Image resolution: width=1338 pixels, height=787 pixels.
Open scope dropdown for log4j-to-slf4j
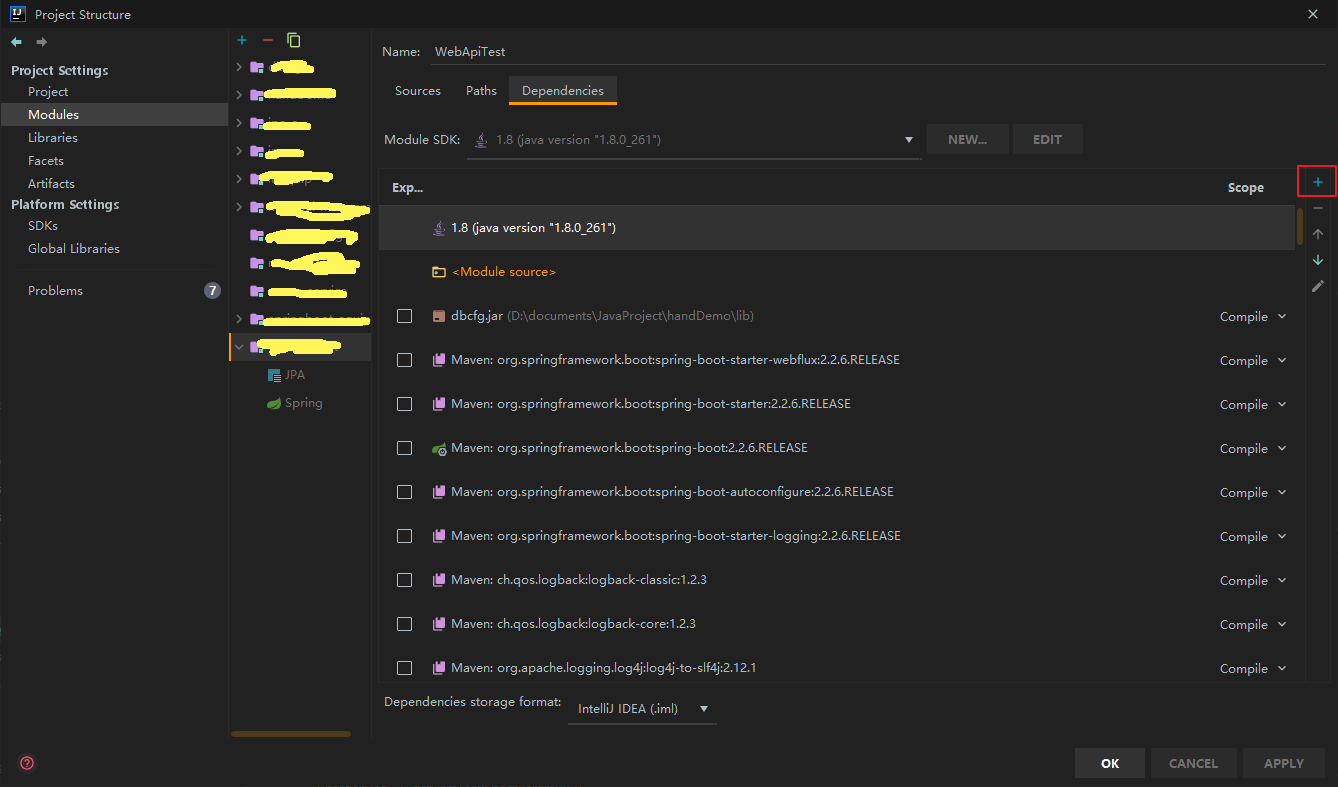[x=1253, y=669]
